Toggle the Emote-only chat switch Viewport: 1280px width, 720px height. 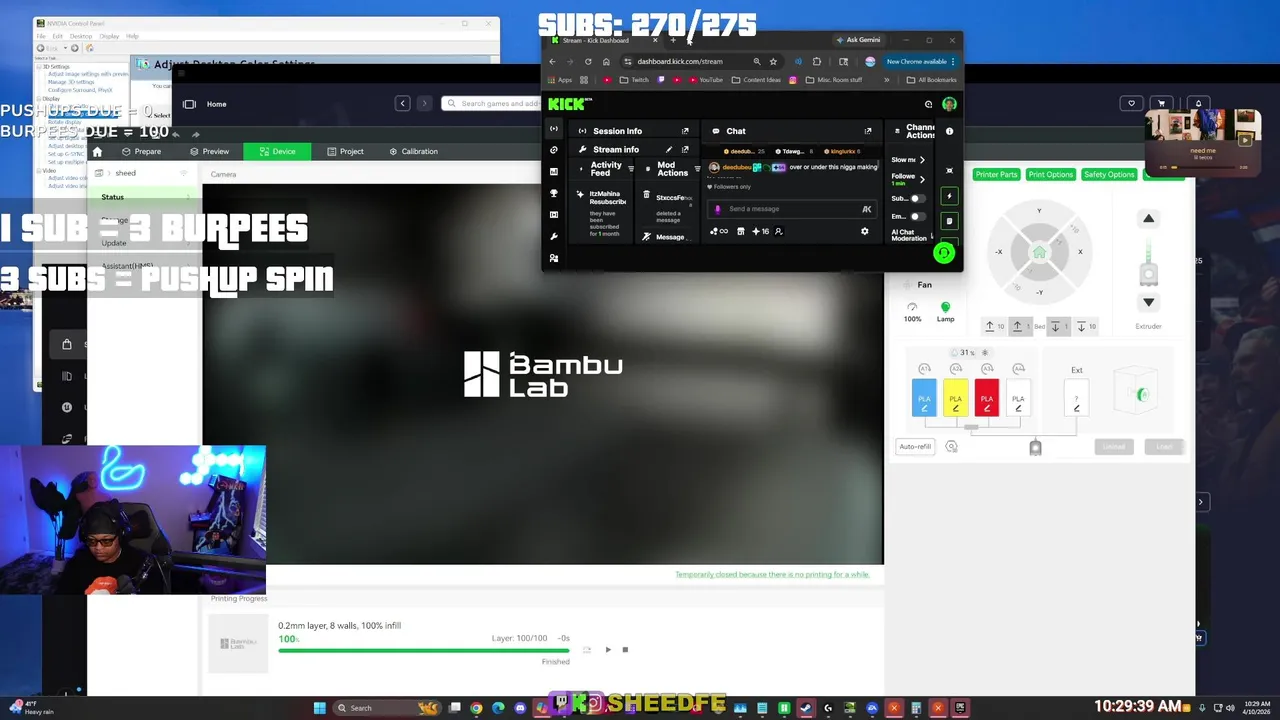(x=916, y=216)
